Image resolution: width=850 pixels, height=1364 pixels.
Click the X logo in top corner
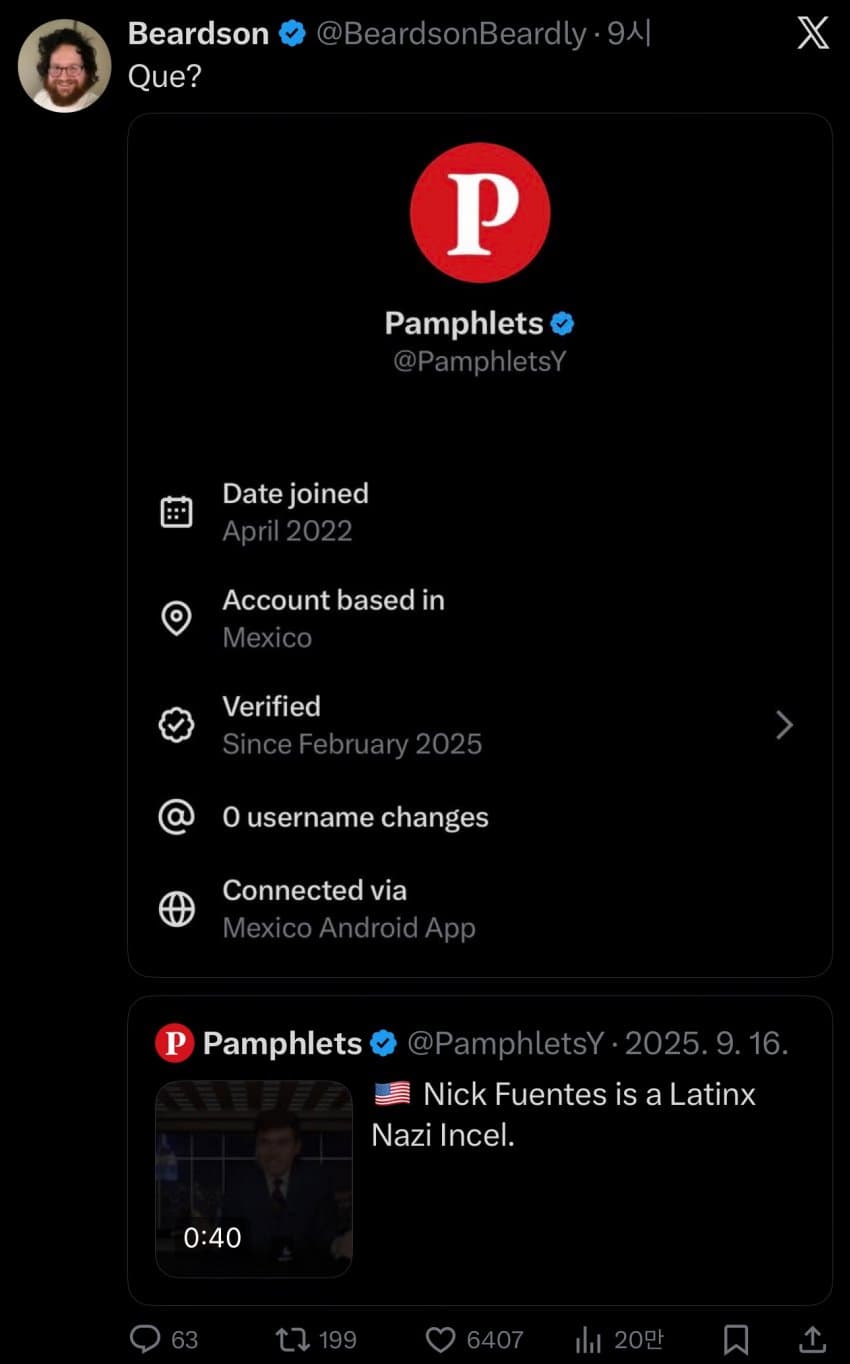812,34
